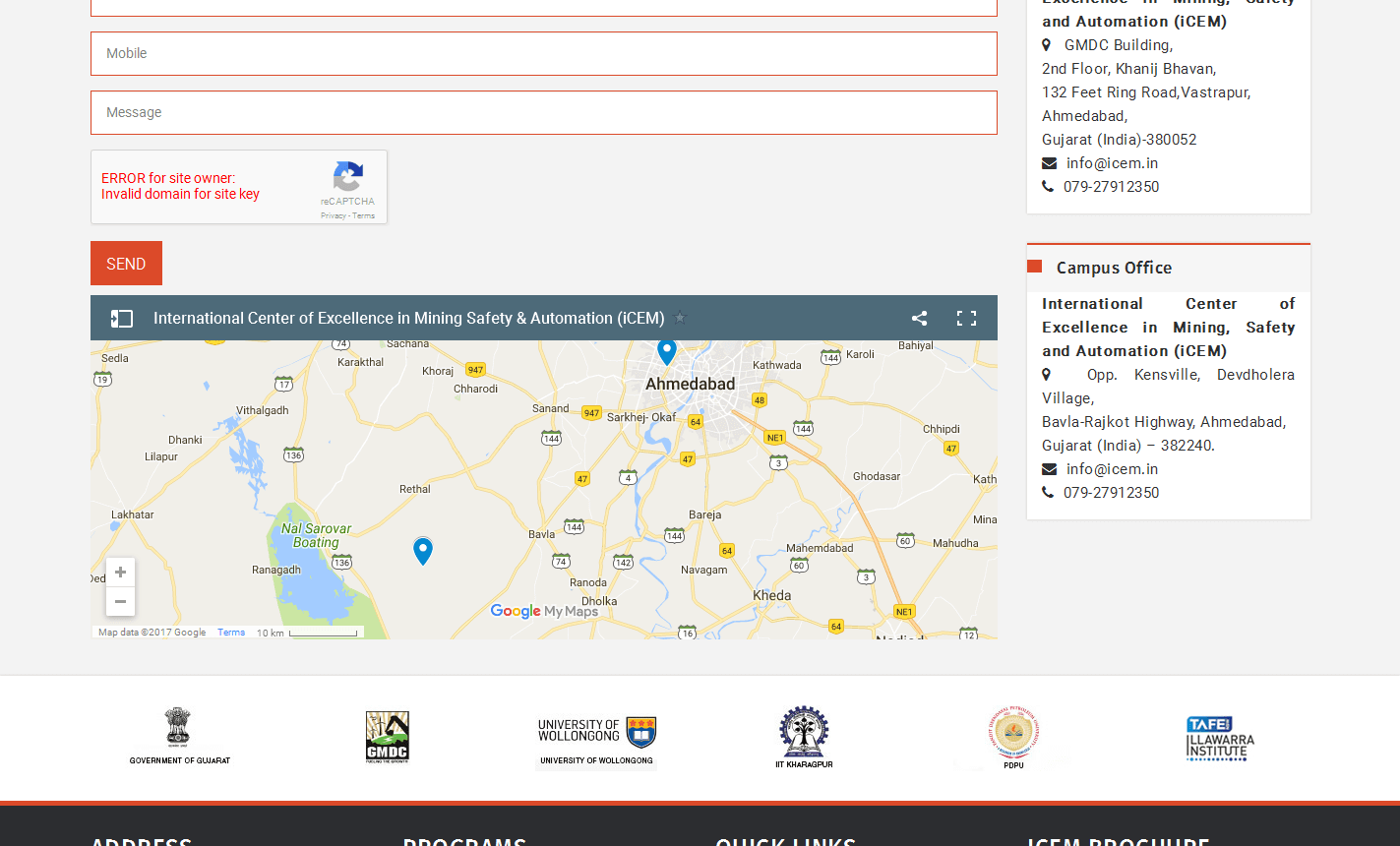Click 'ERROR for site owner' captcha message
Screen dimensions: 1400x846
point(168,178)
